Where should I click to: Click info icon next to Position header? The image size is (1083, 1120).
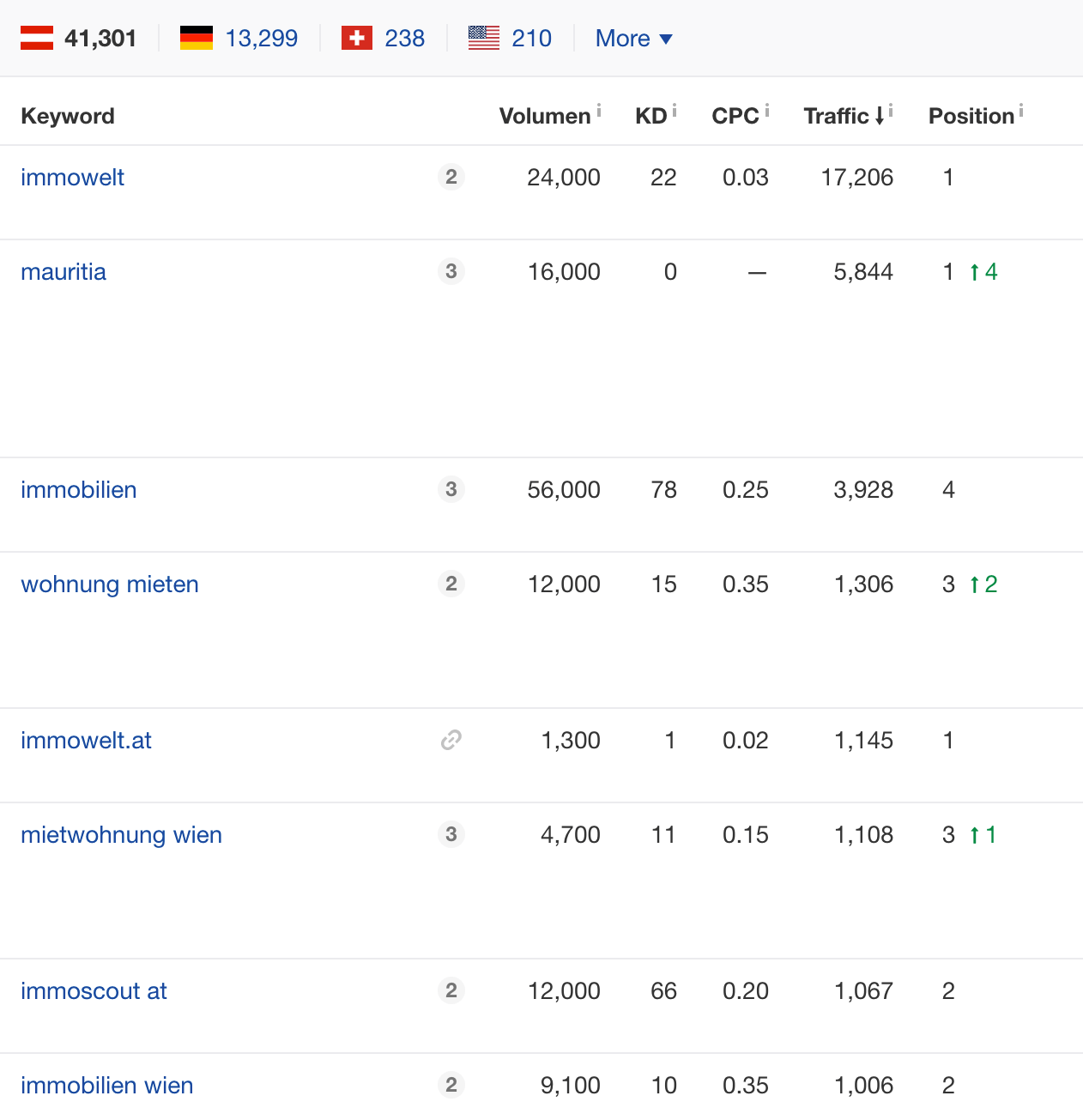[1021, 110]
